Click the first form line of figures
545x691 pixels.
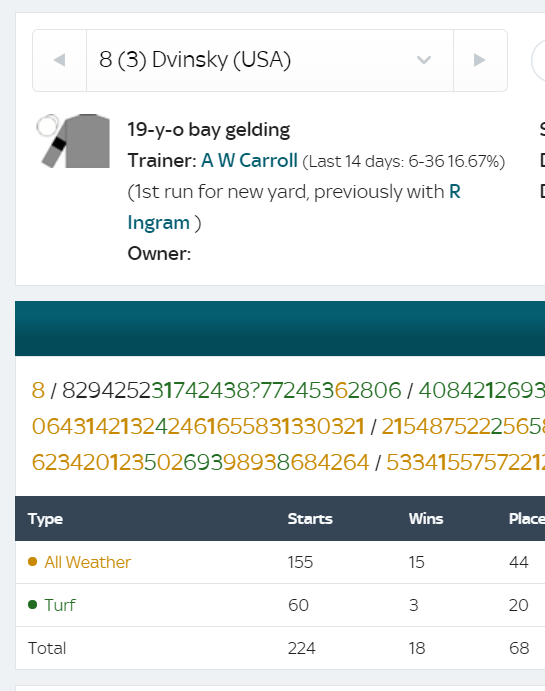click(288, 390)
